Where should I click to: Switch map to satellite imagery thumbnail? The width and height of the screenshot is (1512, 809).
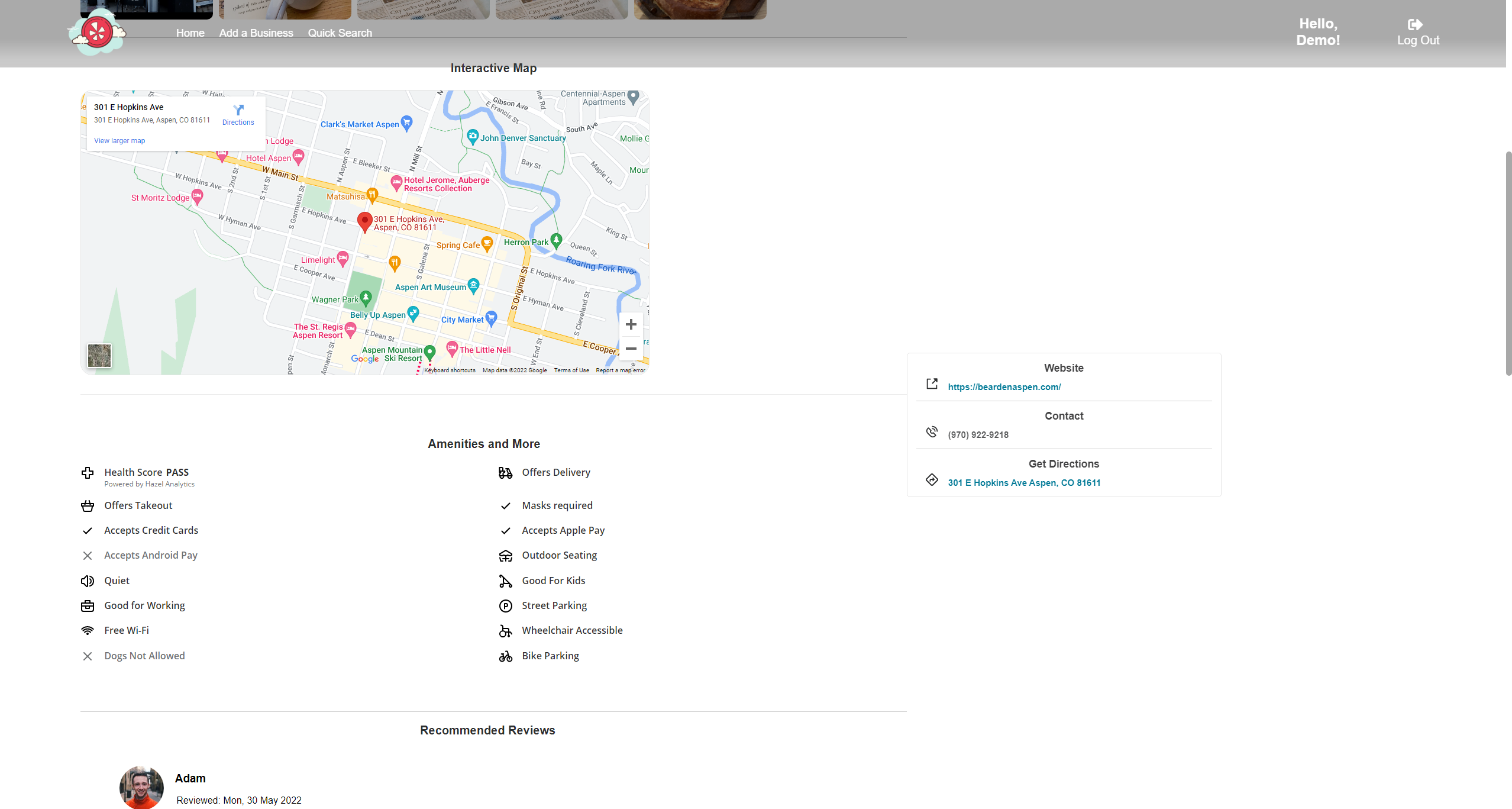coord(99,356)
